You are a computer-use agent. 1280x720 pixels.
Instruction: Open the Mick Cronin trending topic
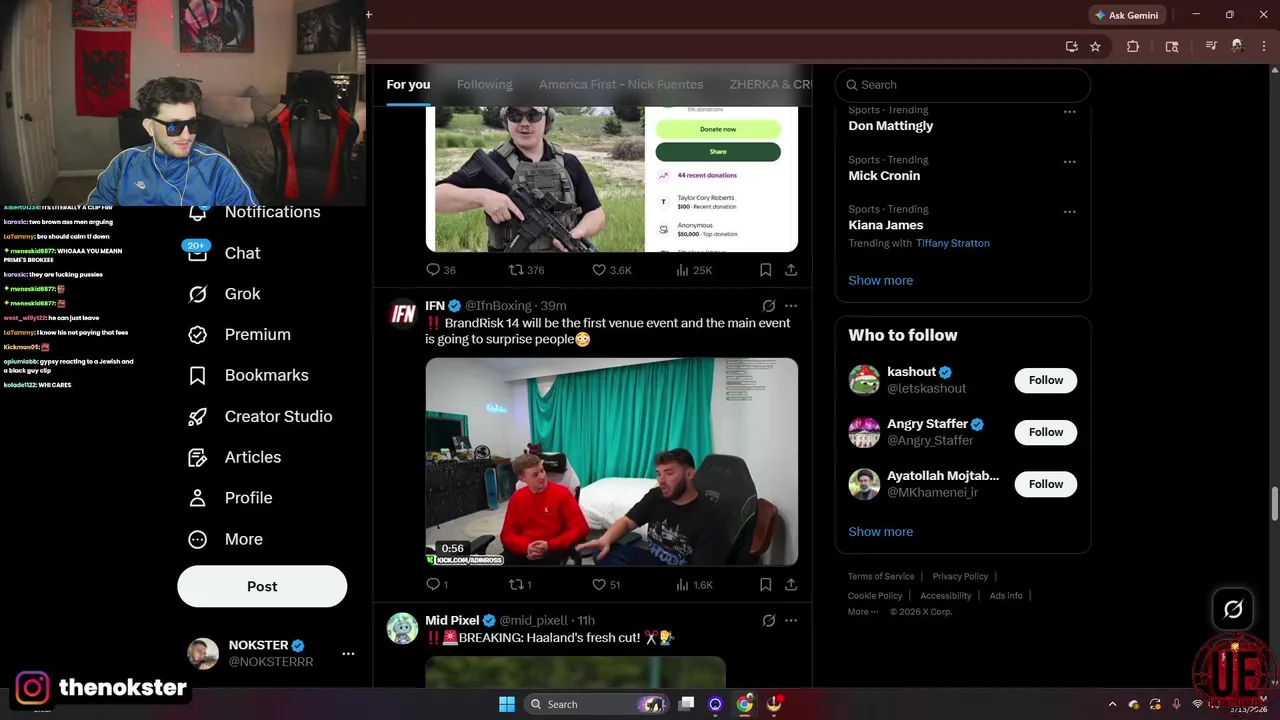884,176
